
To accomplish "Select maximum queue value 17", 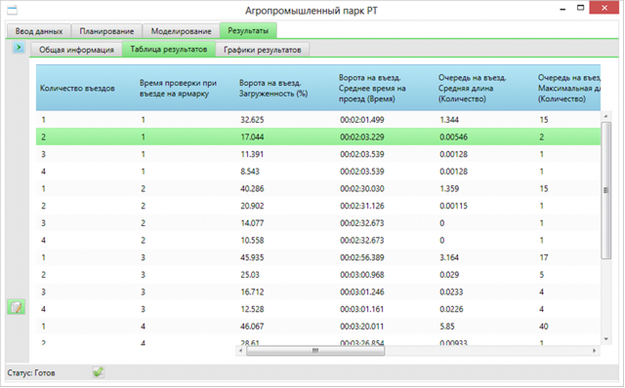I will tap(544, 258).
